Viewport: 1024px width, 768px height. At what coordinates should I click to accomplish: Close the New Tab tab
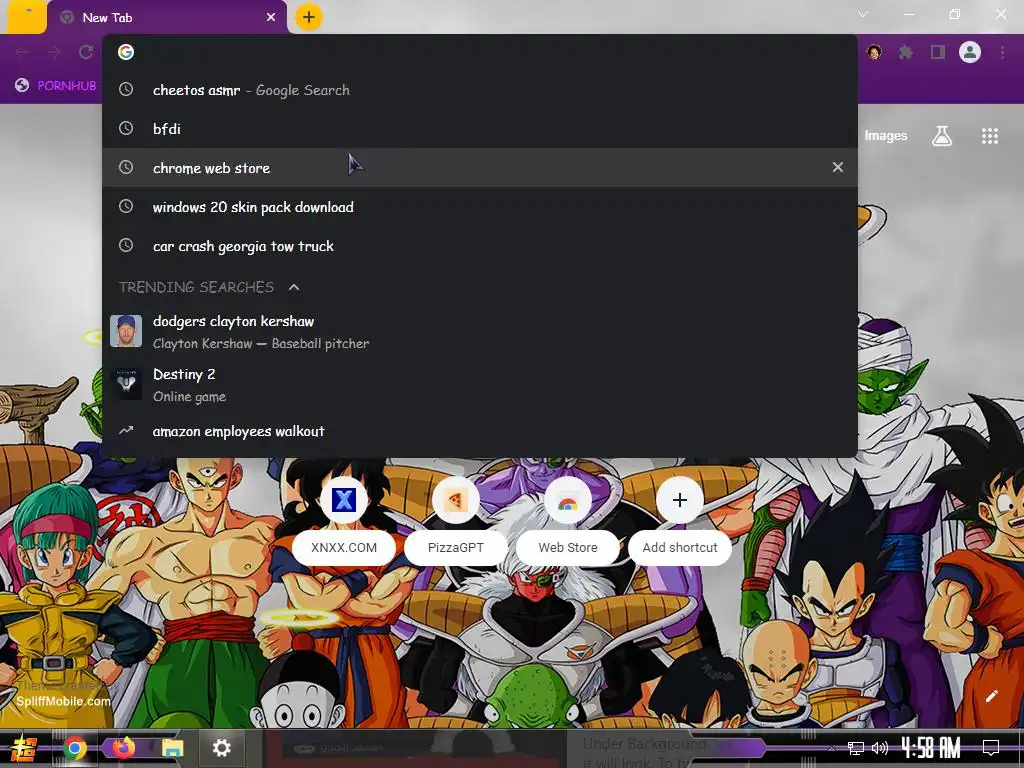click(271, 18)
